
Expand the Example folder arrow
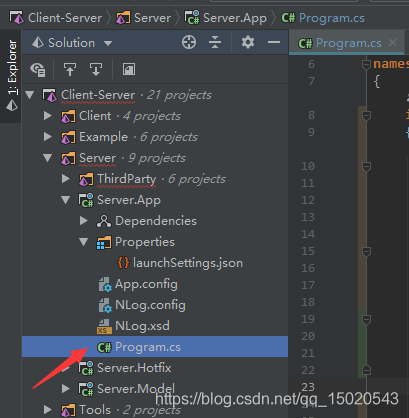pyautogui.click(x=48, y=137)
